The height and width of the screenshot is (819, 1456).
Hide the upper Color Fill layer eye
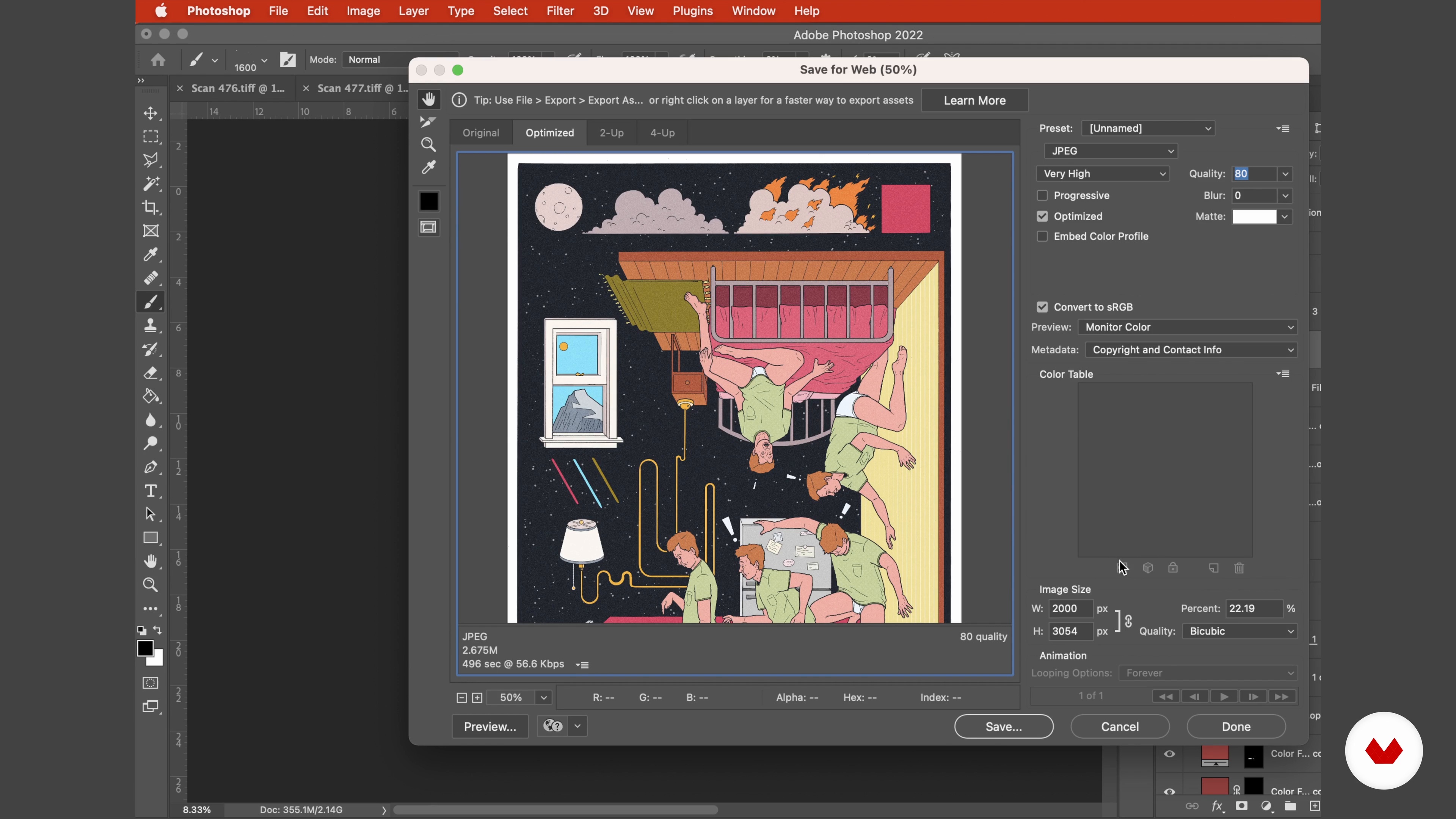[1169, 753]
